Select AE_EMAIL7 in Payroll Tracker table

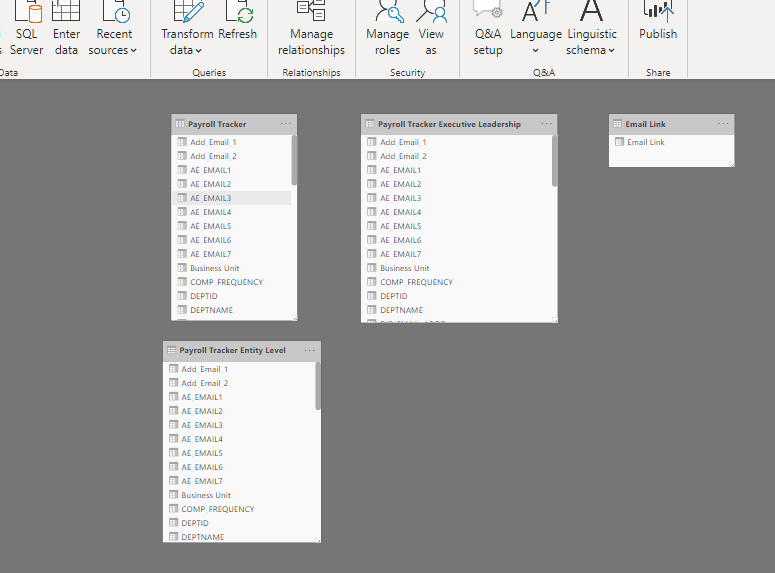[x=231, y=254]
